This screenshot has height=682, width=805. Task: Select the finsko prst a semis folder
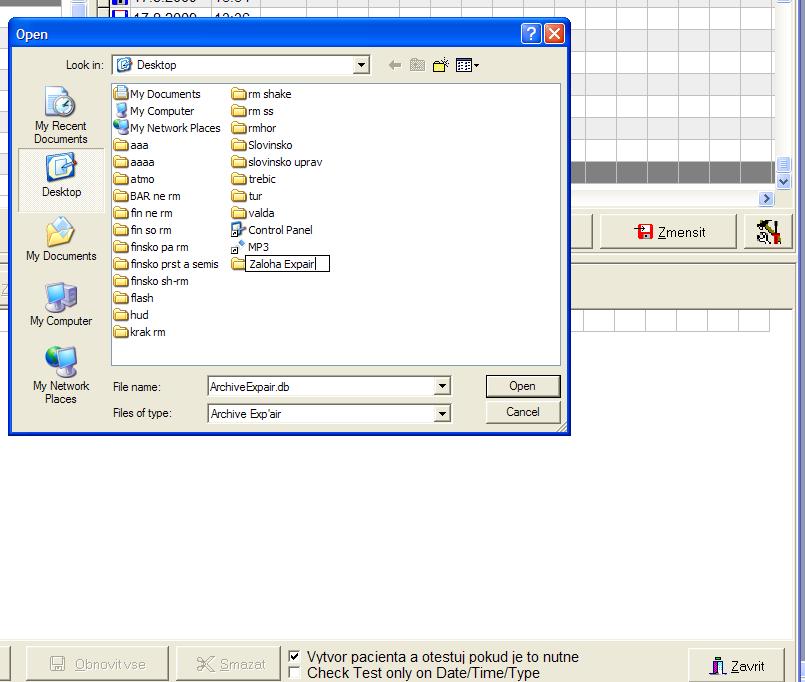click(166, 263)
